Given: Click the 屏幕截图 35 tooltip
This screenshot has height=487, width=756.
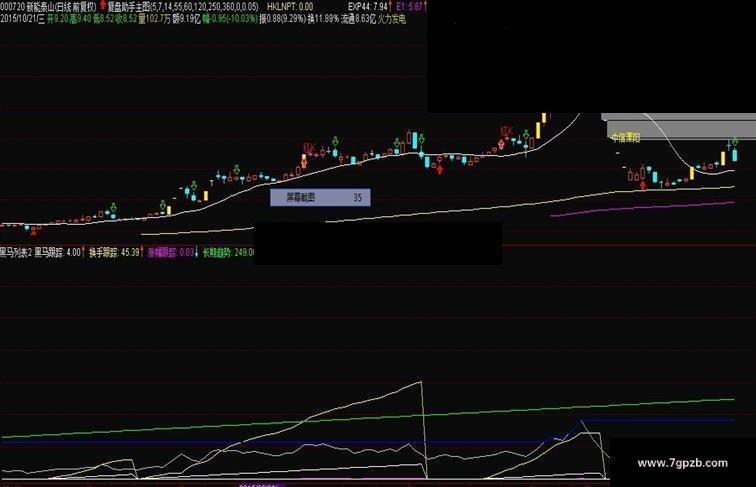Looking at the screenshot, I should point(320,197).
